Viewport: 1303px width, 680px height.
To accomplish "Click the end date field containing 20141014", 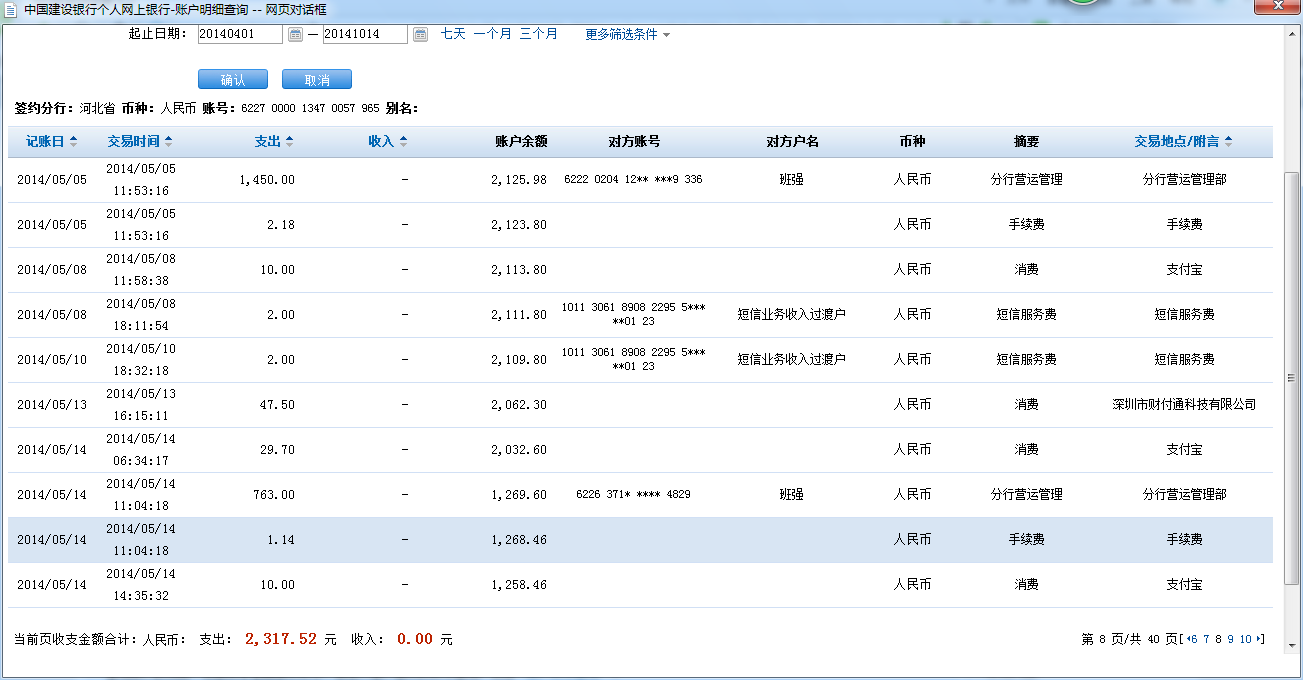I will pyautogui.click(x=364, y=34).
